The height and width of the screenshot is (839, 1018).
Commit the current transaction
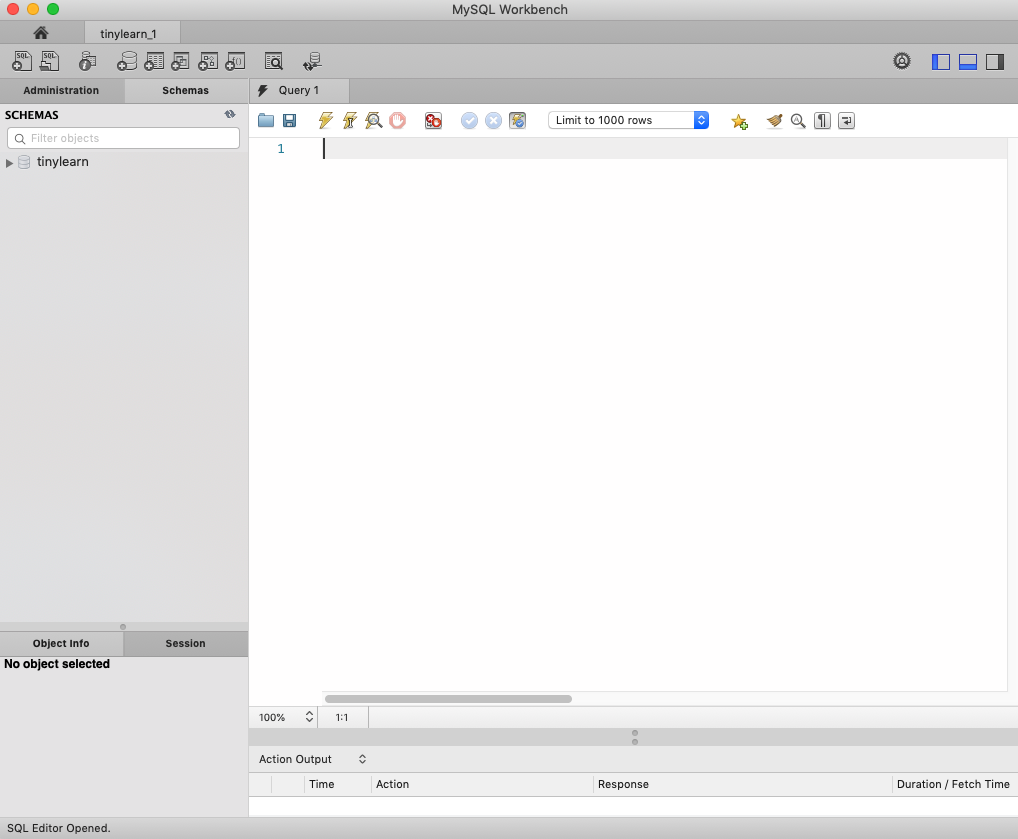click(469, 120)
